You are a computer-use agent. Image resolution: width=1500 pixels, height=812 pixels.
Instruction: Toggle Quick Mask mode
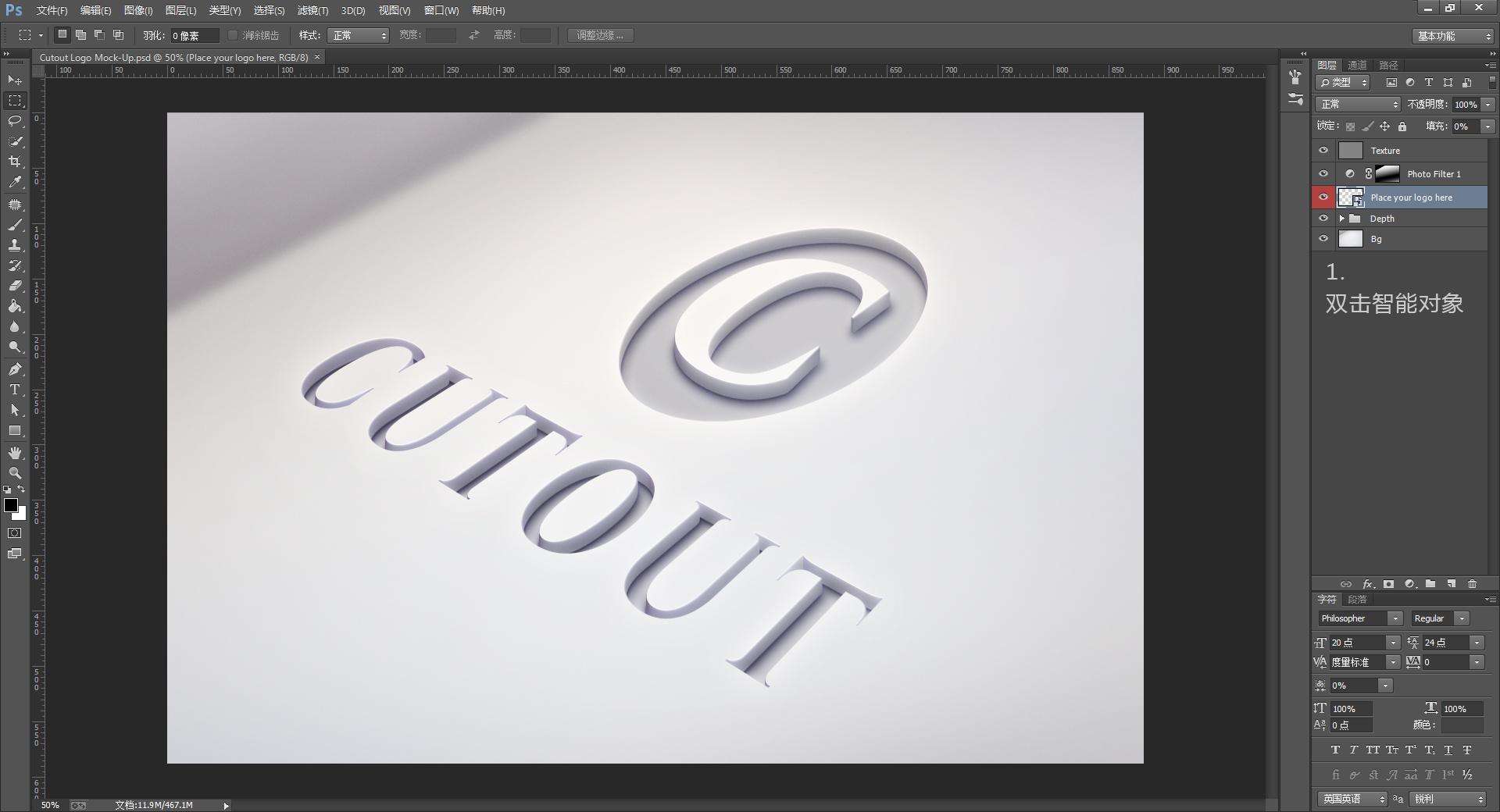(x=15, y=533)
